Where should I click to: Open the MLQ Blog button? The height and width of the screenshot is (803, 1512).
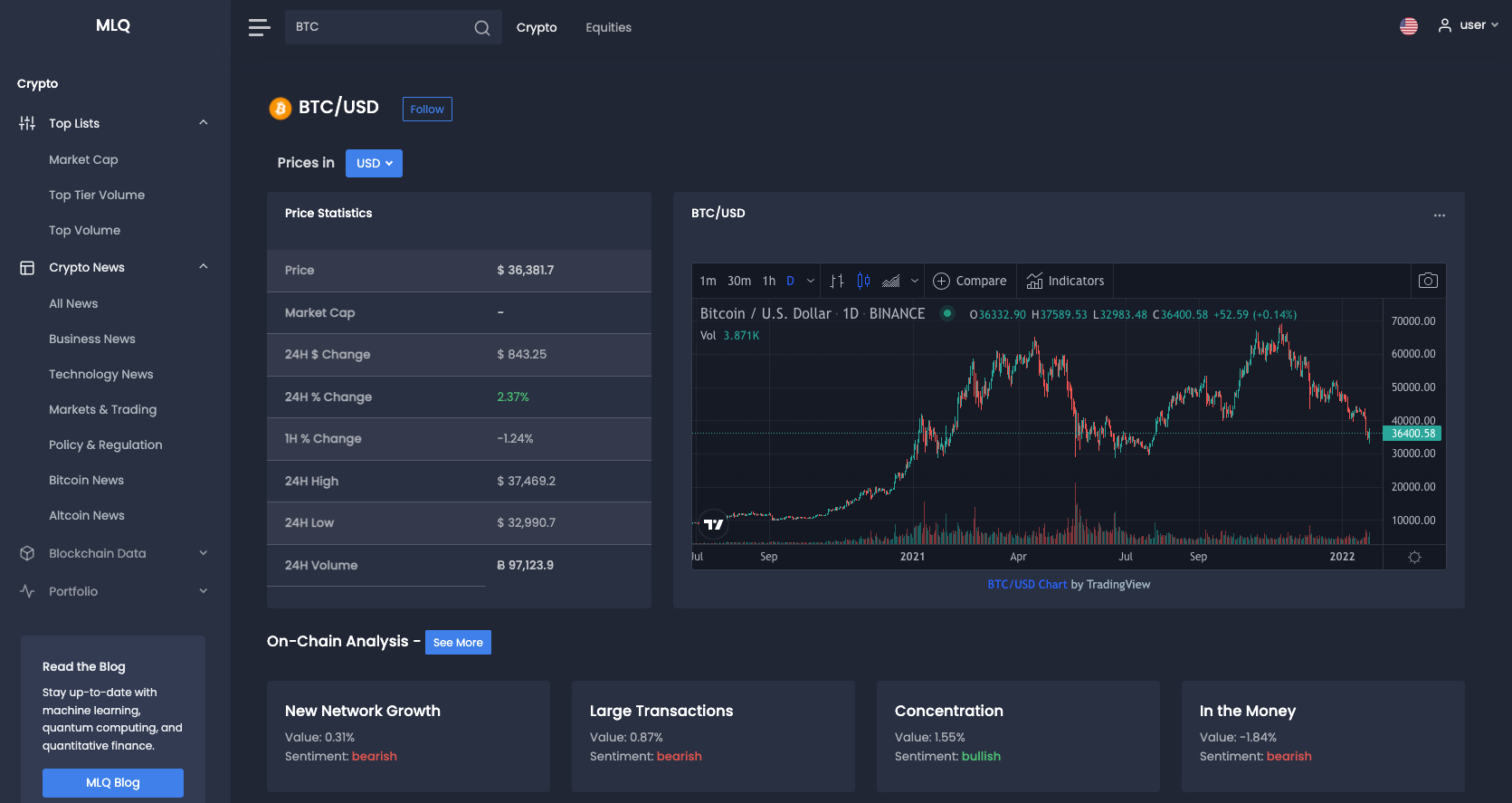113,782
